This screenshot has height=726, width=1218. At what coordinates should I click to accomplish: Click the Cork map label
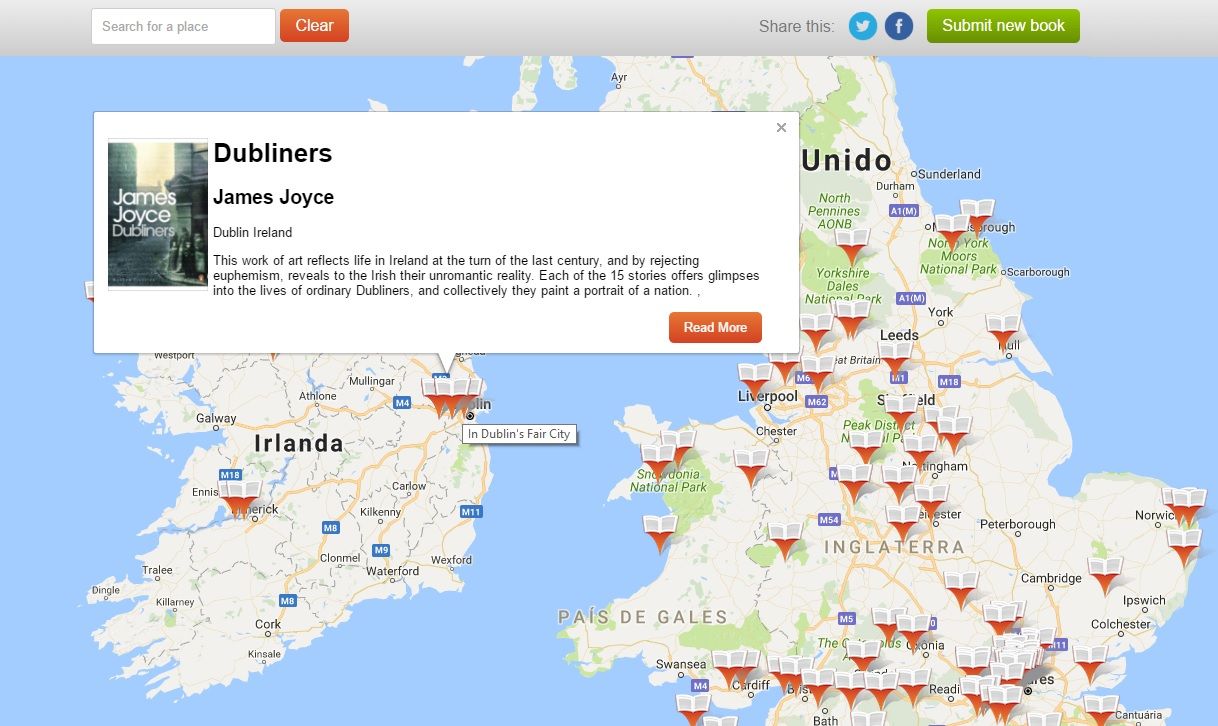(x=268, y=624)
